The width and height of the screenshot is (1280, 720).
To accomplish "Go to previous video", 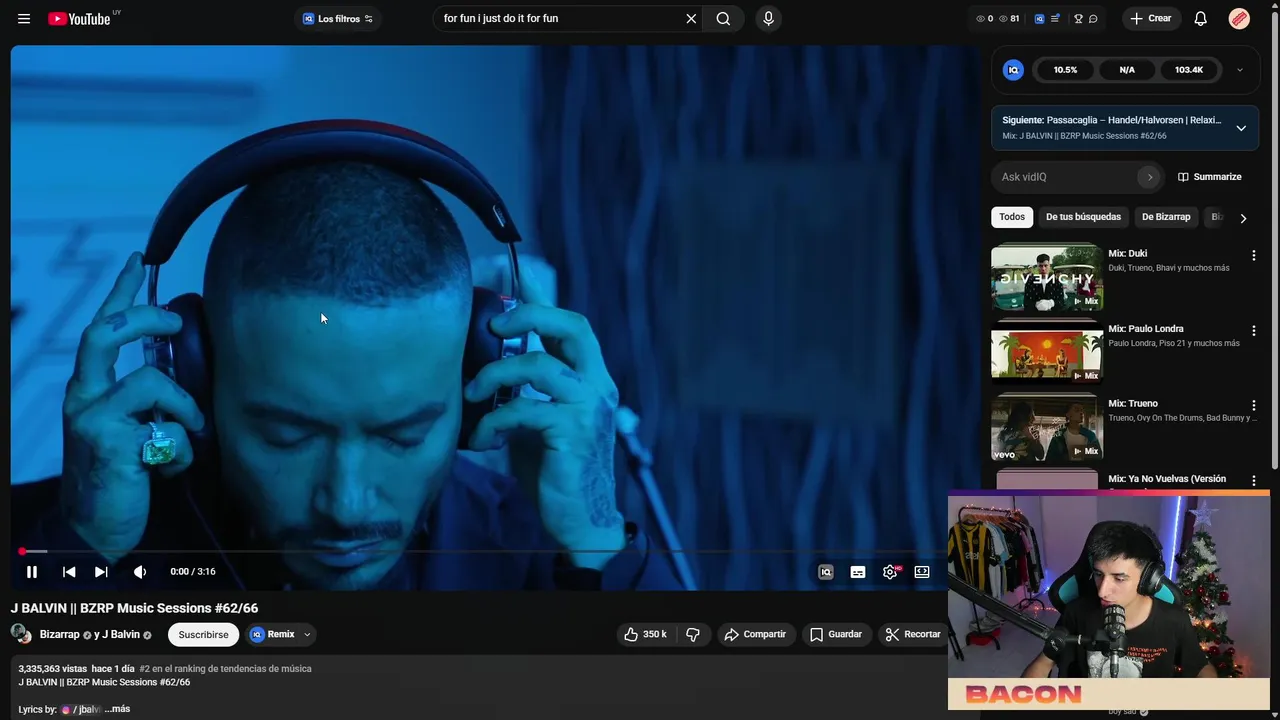I will [69, 572].
